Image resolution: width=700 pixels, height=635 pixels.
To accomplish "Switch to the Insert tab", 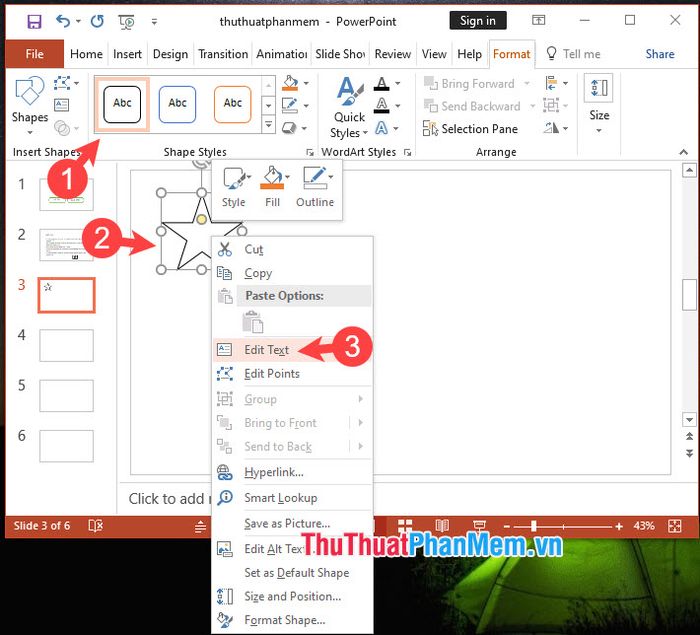I will [x=127, y=54].
